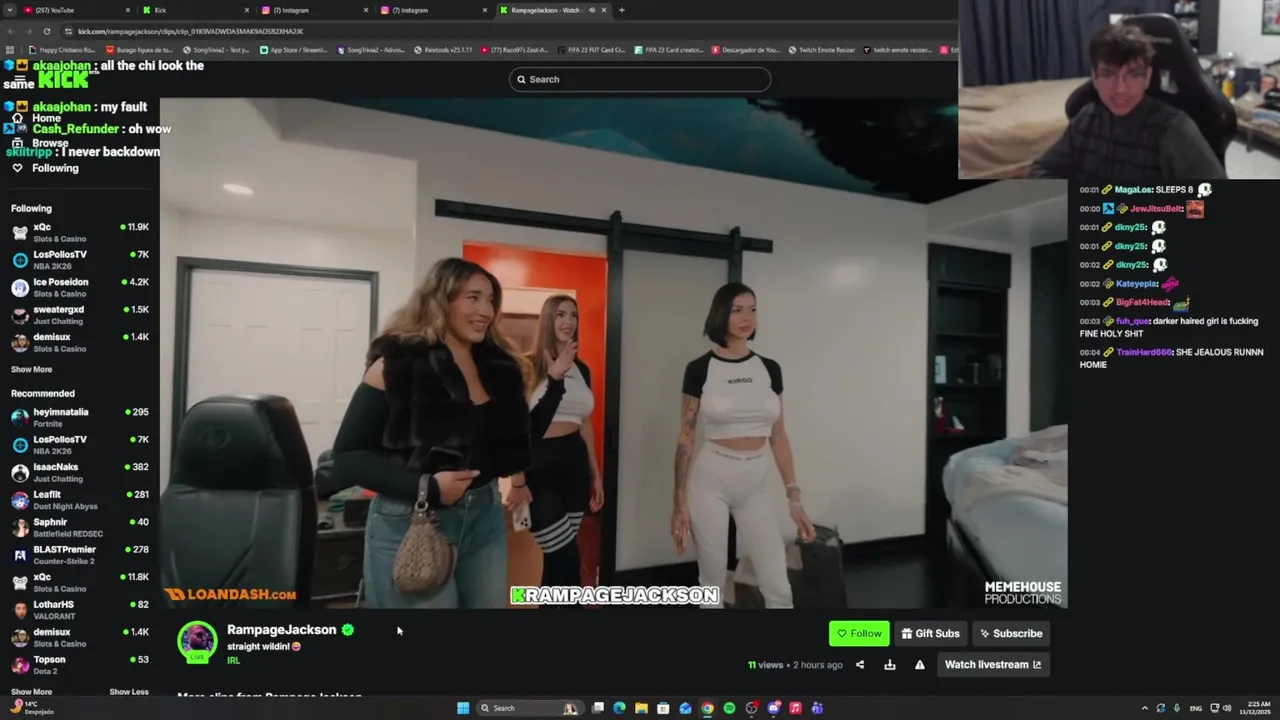
Task: Open sweatergxd channel in the sidebar
Action: 80,315
